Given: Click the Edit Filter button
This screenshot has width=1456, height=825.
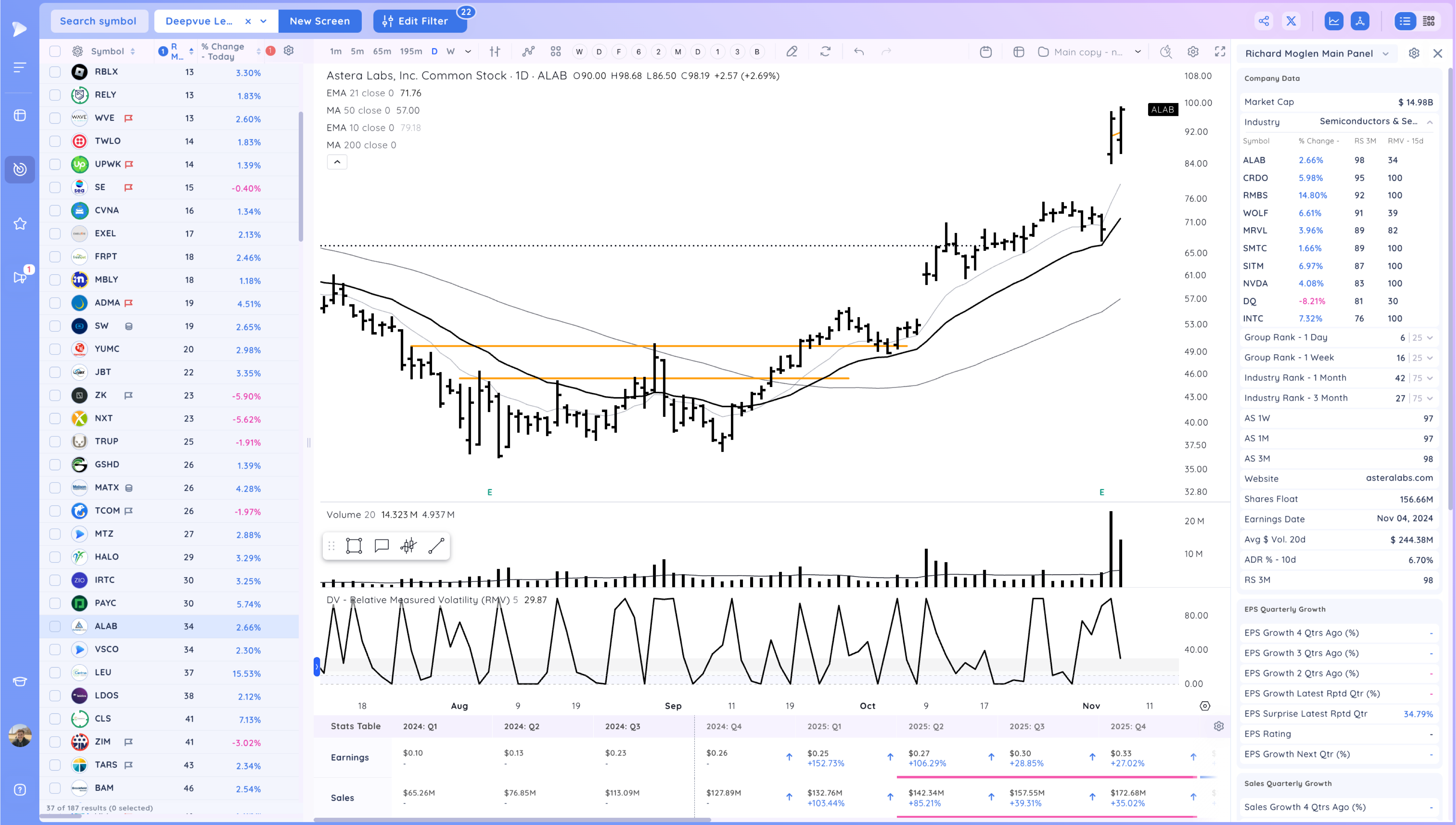Looking at the screenshot, I should [x=420, y=21].
